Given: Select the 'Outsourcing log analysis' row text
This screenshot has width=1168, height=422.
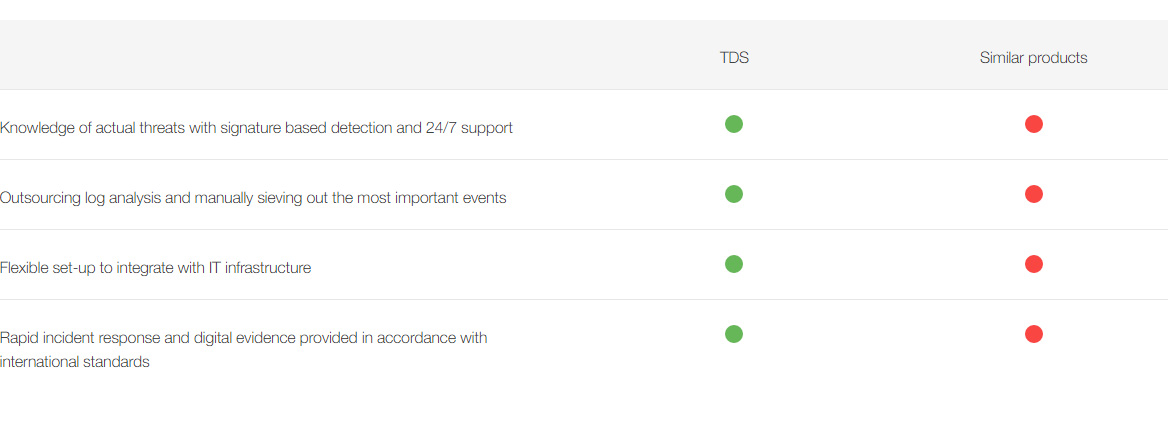Looking at the screenshot, I should point(253,198).
